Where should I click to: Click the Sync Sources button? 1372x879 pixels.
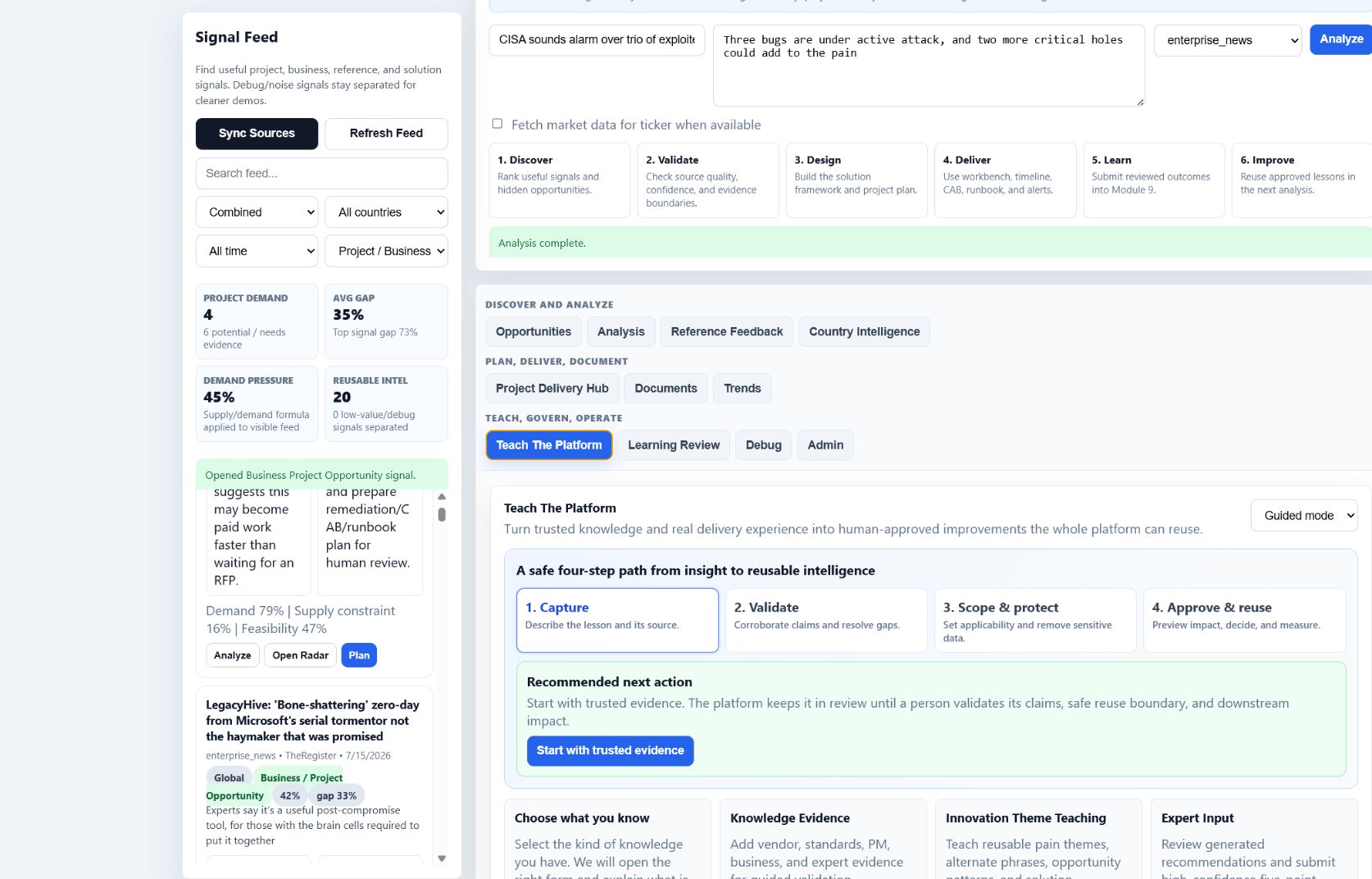point(257,134)
